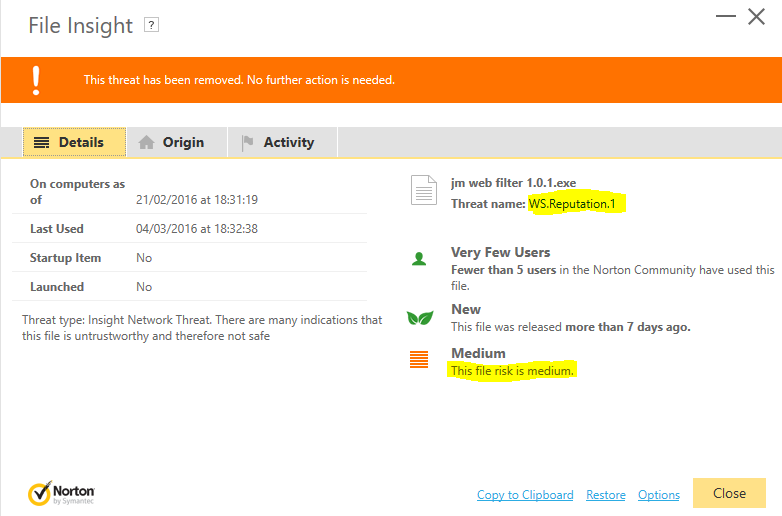Image resolution: width=782 pixels, height=516 pixels.
Task: Switch to the Activity tab
Action: click(283, 142)
